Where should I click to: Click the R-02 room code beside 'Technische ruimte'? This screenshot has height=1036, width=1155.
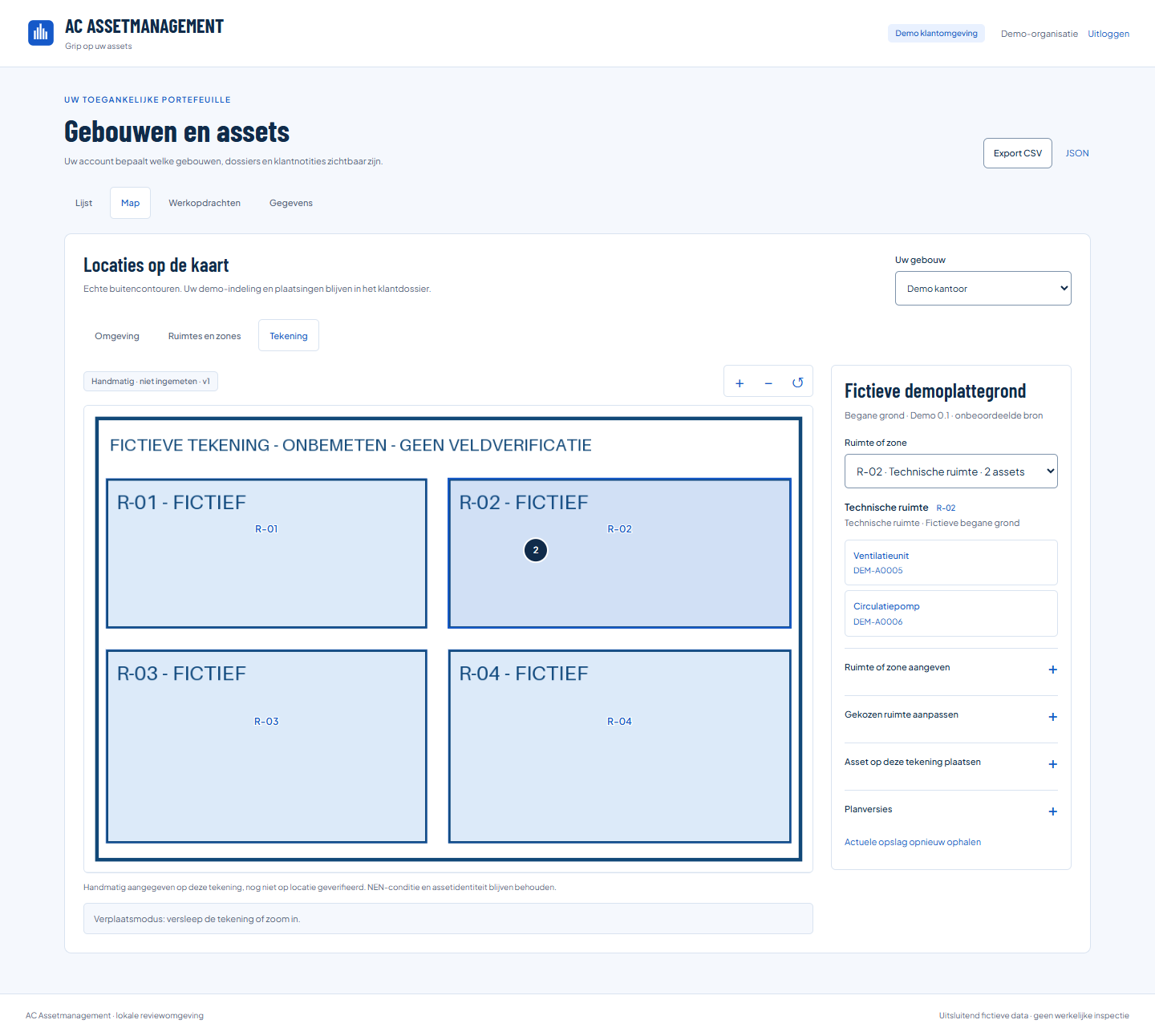tap(946, 508)
